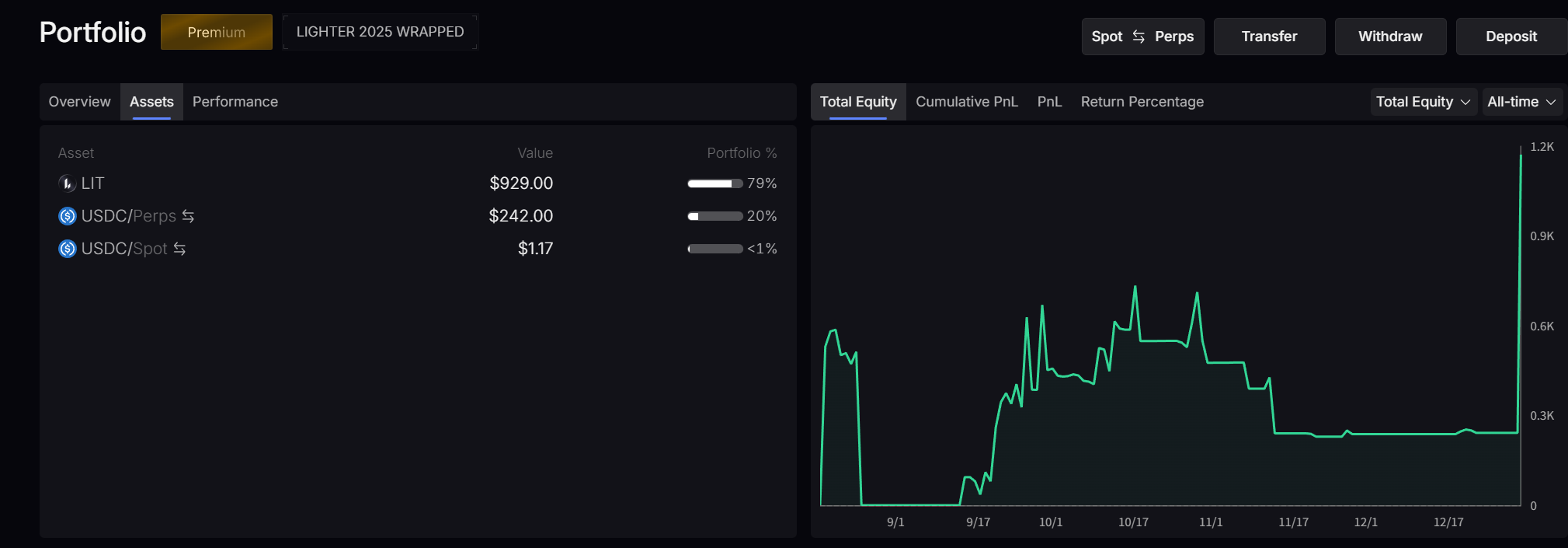Click the swap arrows between Spot and Perps
Screen dimensions: 1568x548
pyautogui.click(x=1139, y=37)
